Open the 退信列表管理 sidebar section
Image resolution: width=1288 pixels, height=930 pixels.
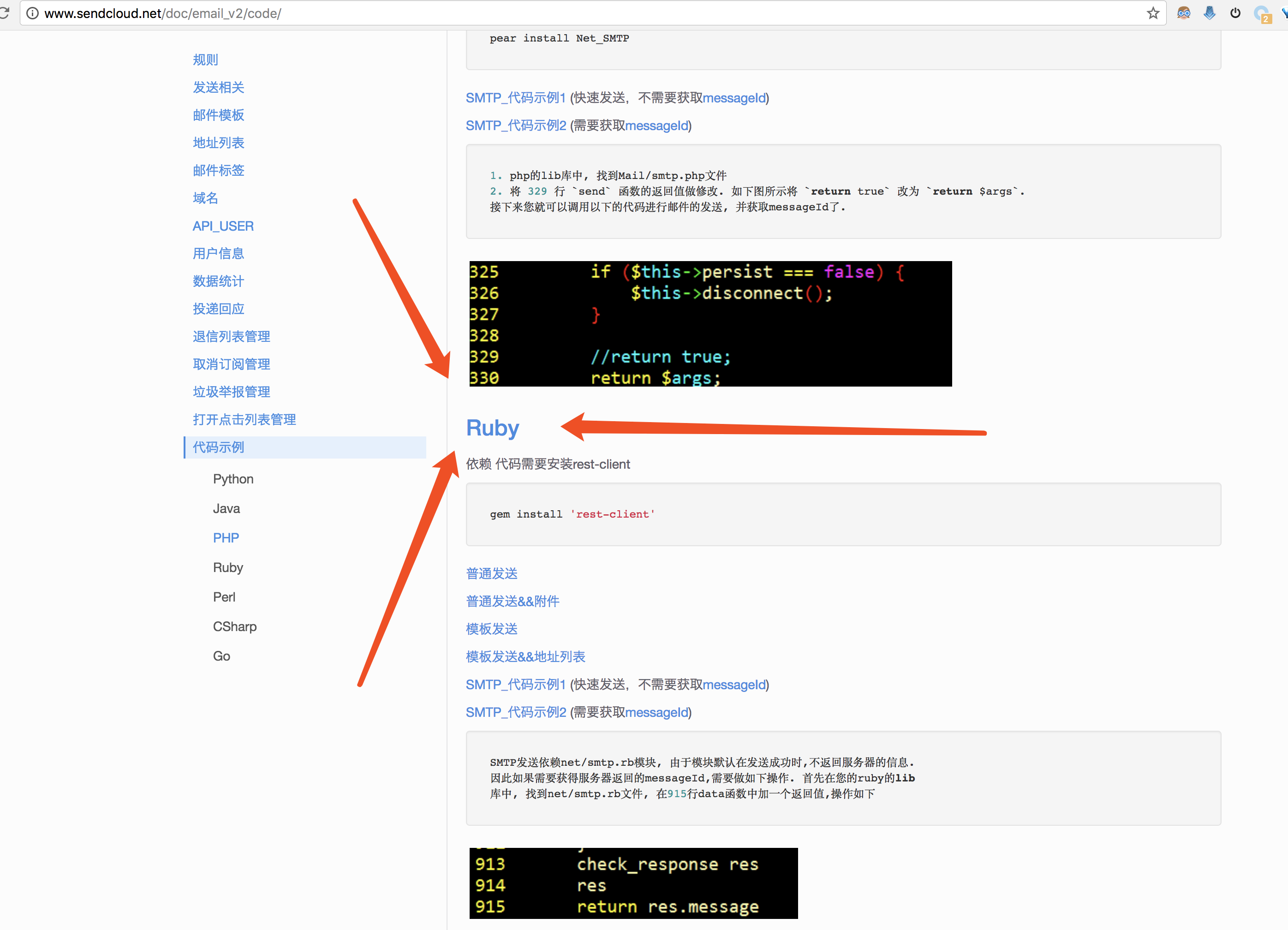[231, 337]
